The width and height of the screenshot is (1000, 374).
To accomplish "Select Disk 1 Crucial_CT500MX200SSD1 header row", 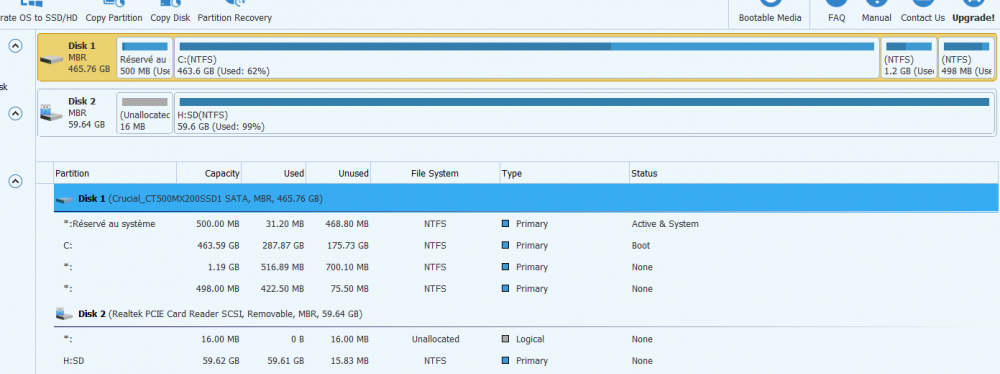I will coord(527,198).
